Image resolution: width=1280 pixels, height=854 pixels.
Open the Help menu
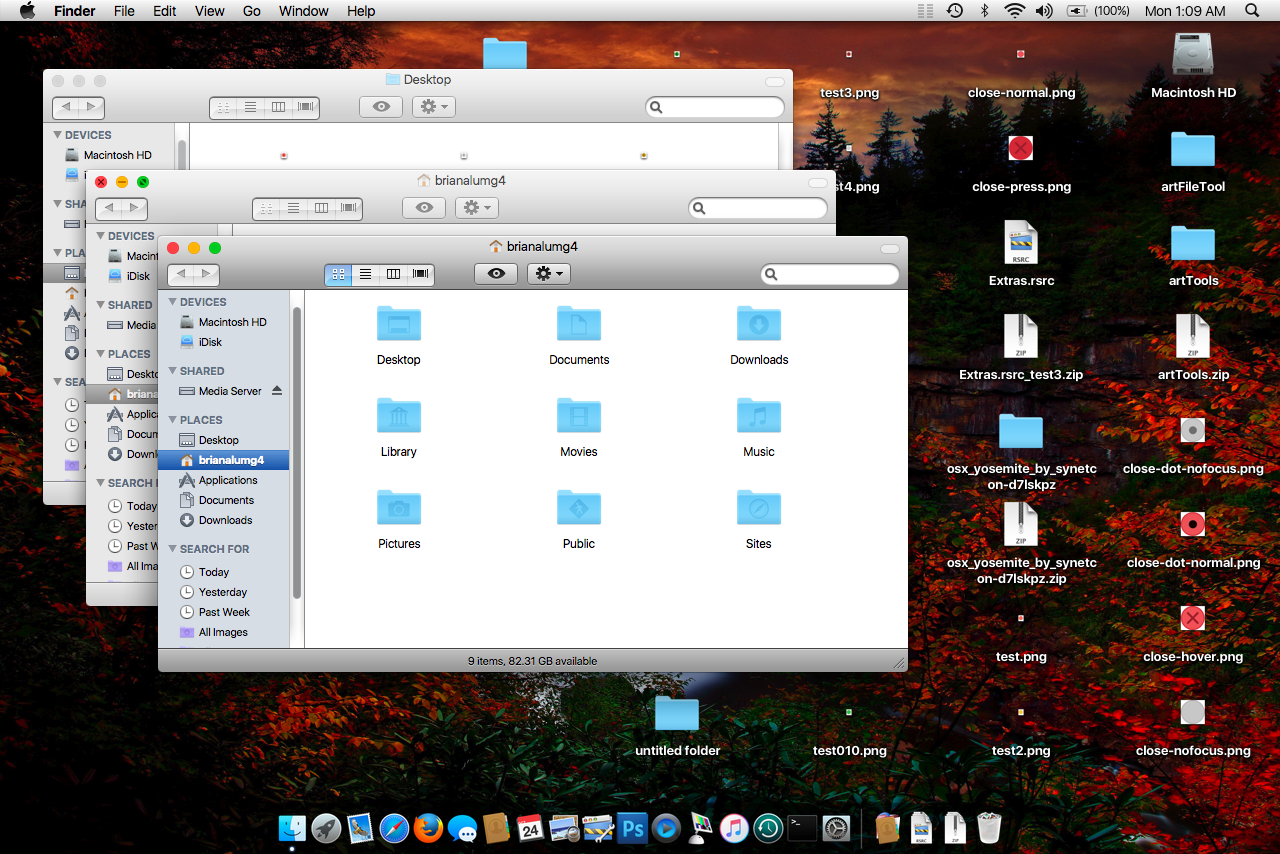[361, 11]
